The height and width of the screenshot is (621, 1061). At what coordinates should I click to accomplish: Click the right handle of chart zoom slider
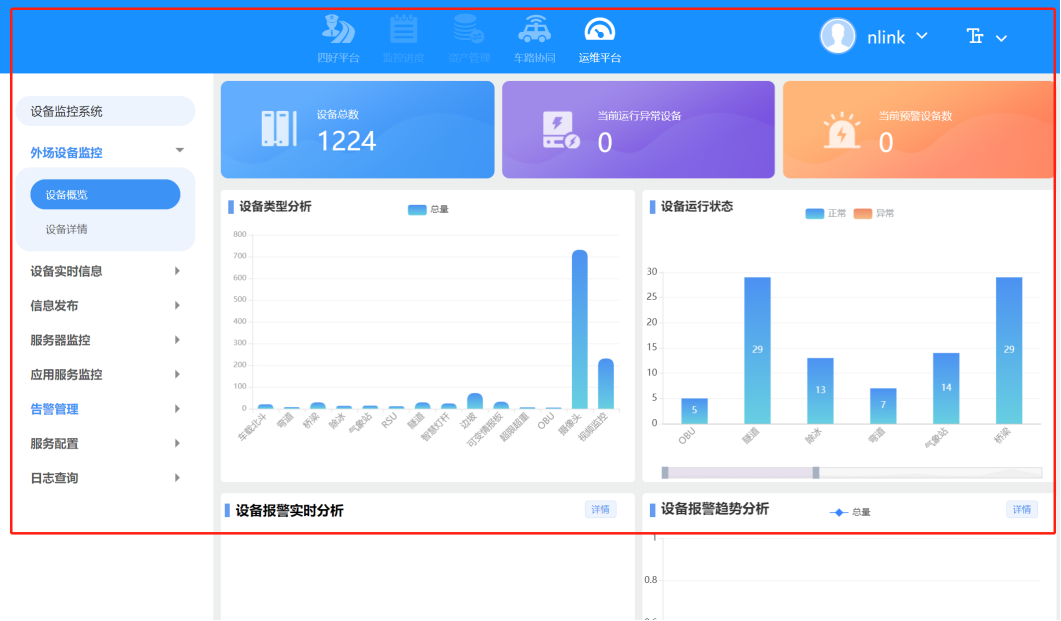coord(816,473)
